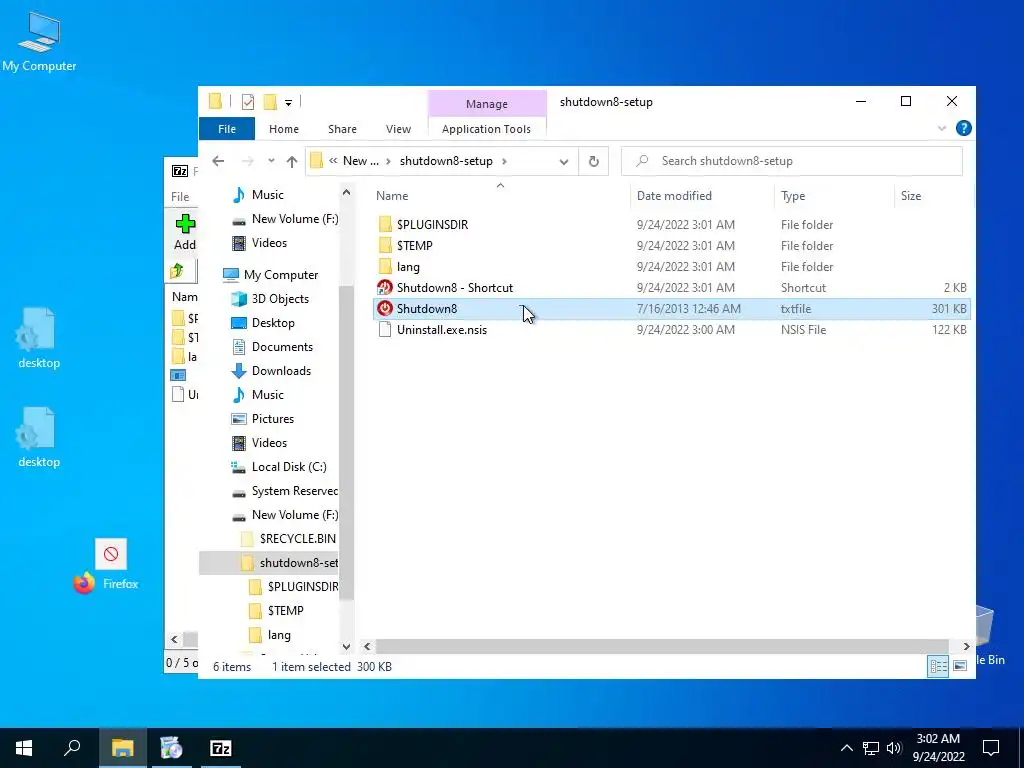The width and height of the screenshot is (1024, 768).
Task: Open the Action Center notifications icon
Action: (x=991, y=748)
